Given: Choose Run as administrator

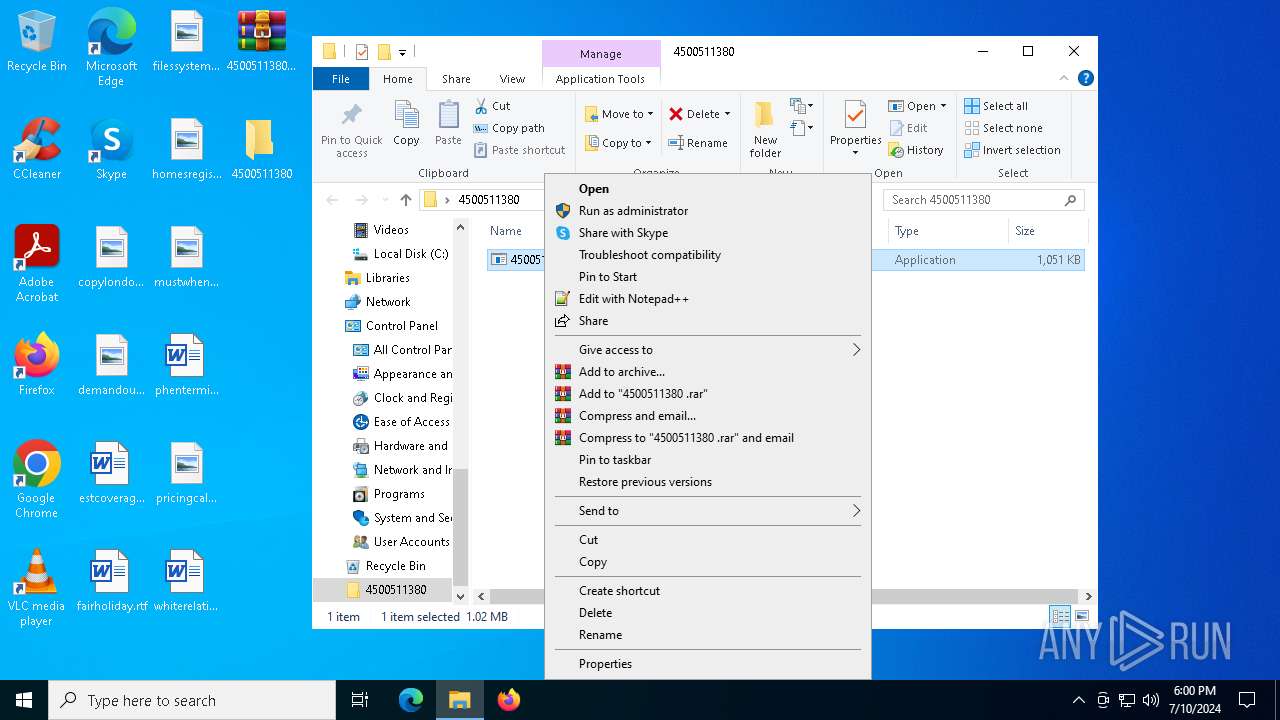Looking at the screenshot, I should [707, 211].
